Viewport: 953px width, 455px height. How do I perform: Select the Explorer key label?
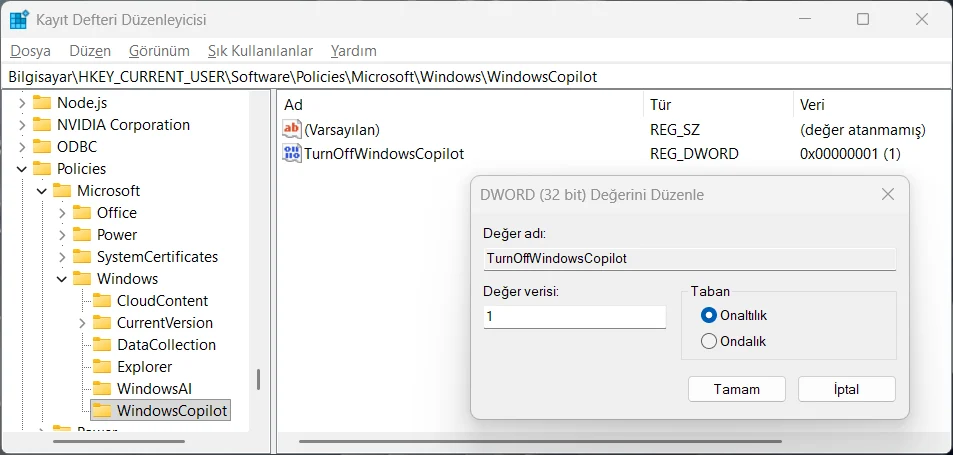(x=145, y=367)
